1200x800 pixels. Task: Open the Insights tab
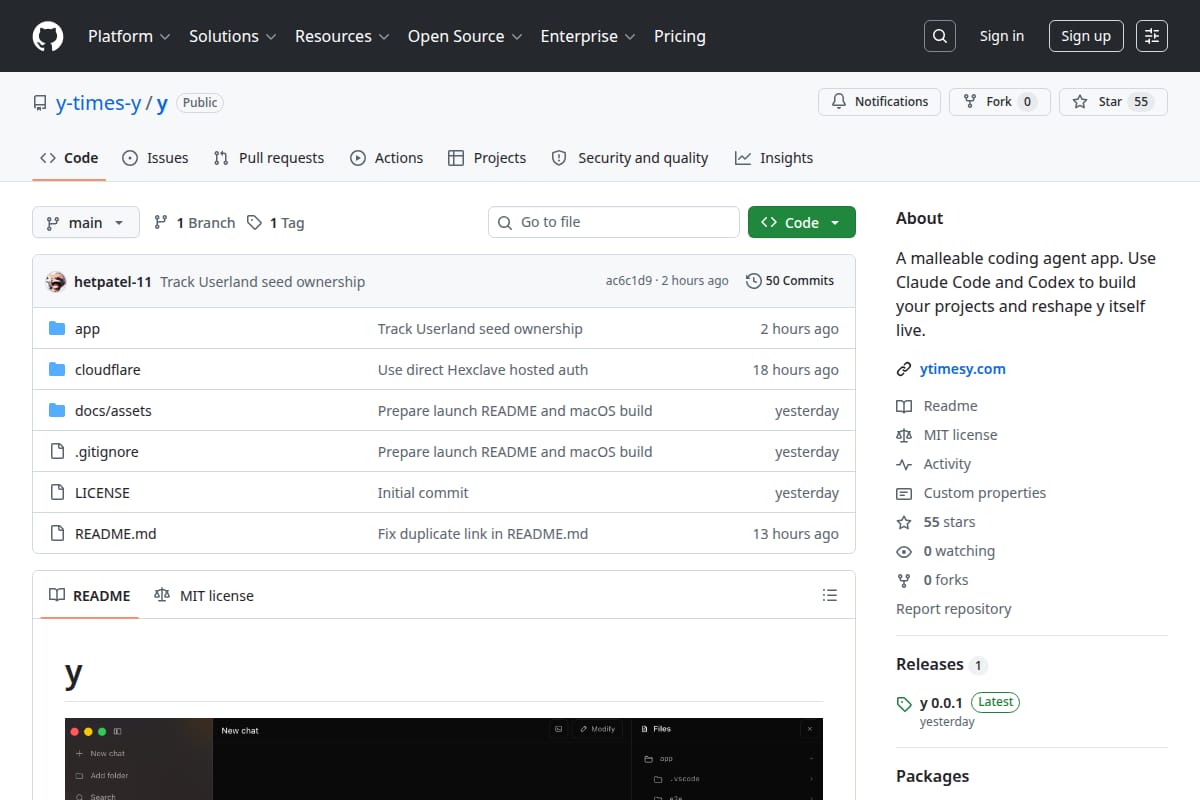[774, 158]
